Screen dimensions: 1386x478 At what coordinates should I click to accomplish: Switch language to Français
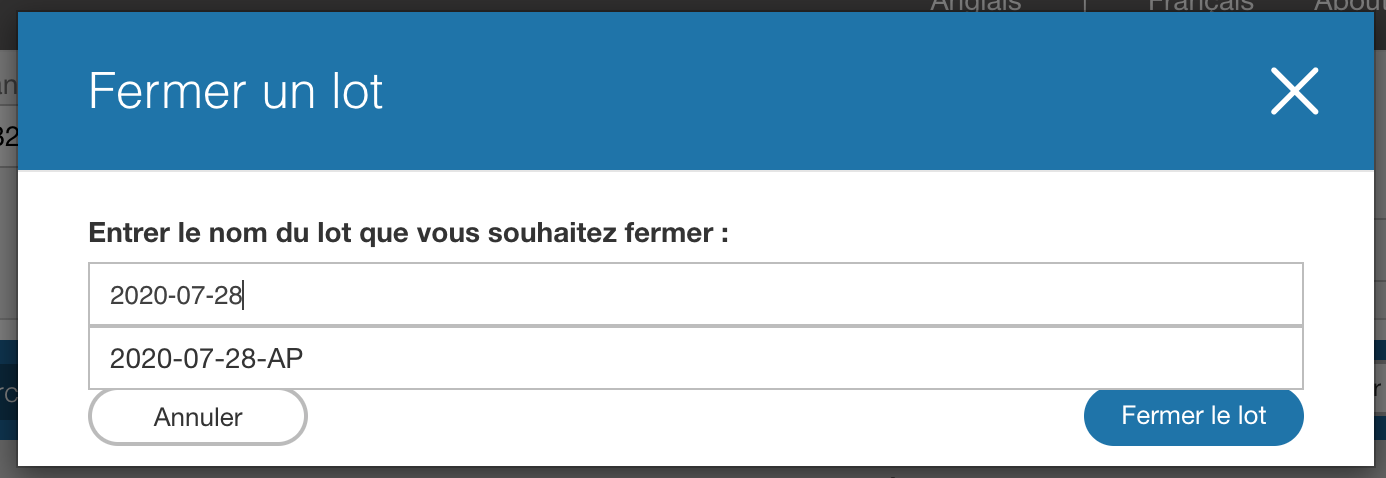[x=1200, y=6]
